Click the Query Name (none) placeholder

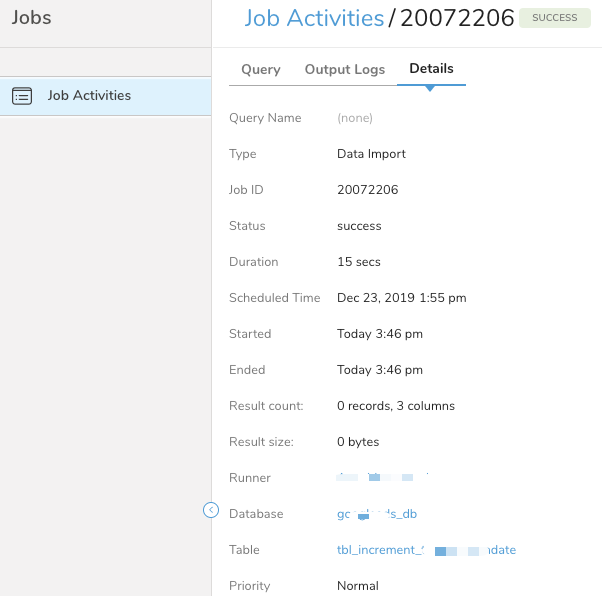355,118
